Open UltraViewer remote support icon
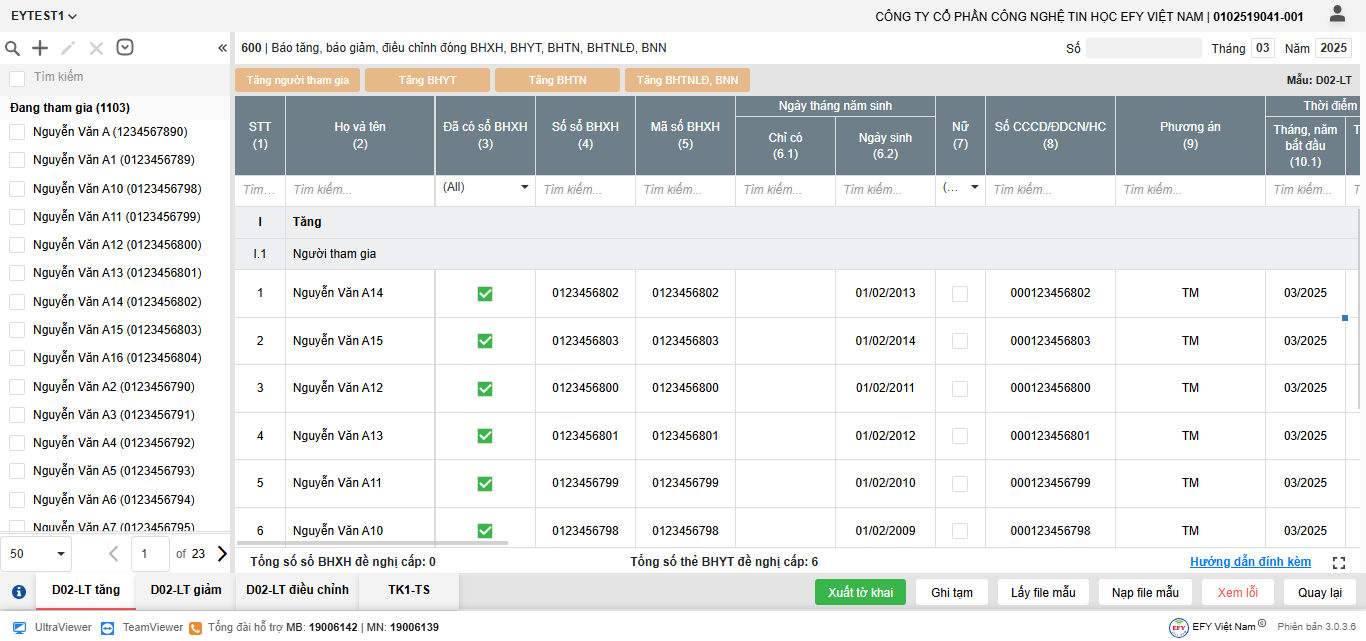This screenshot has height=641, width=1366. [x=19, y=627]
